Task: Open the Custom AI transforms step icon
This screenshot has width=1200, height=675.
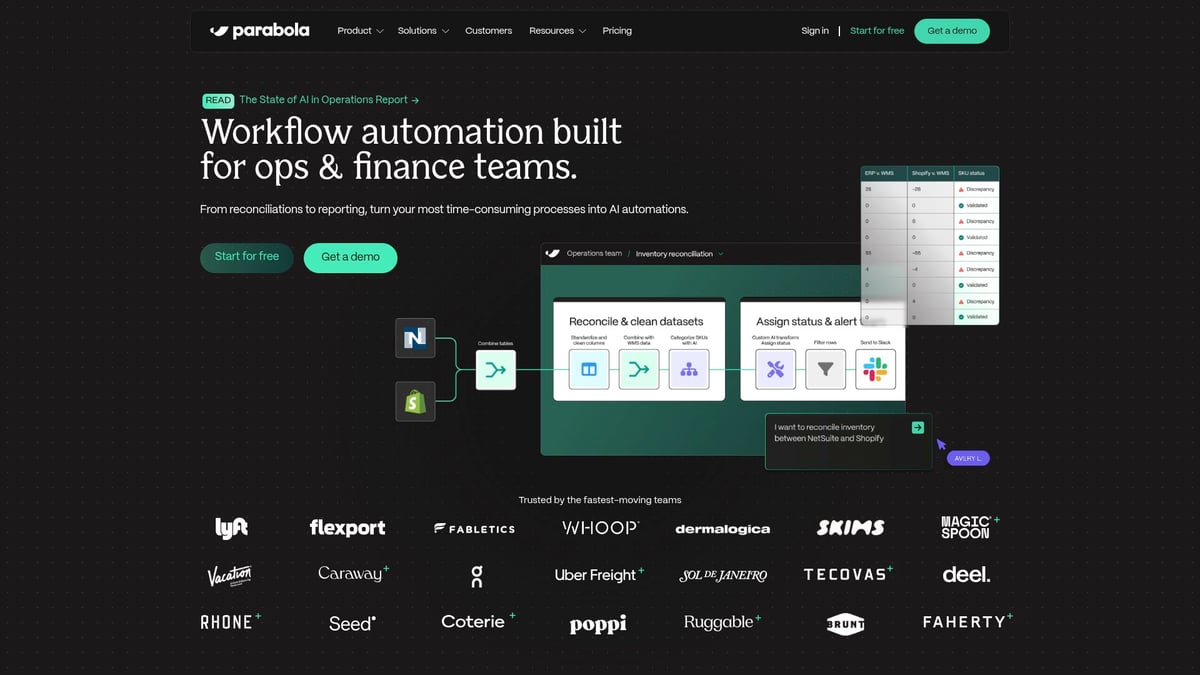Action: pos(775,369)
